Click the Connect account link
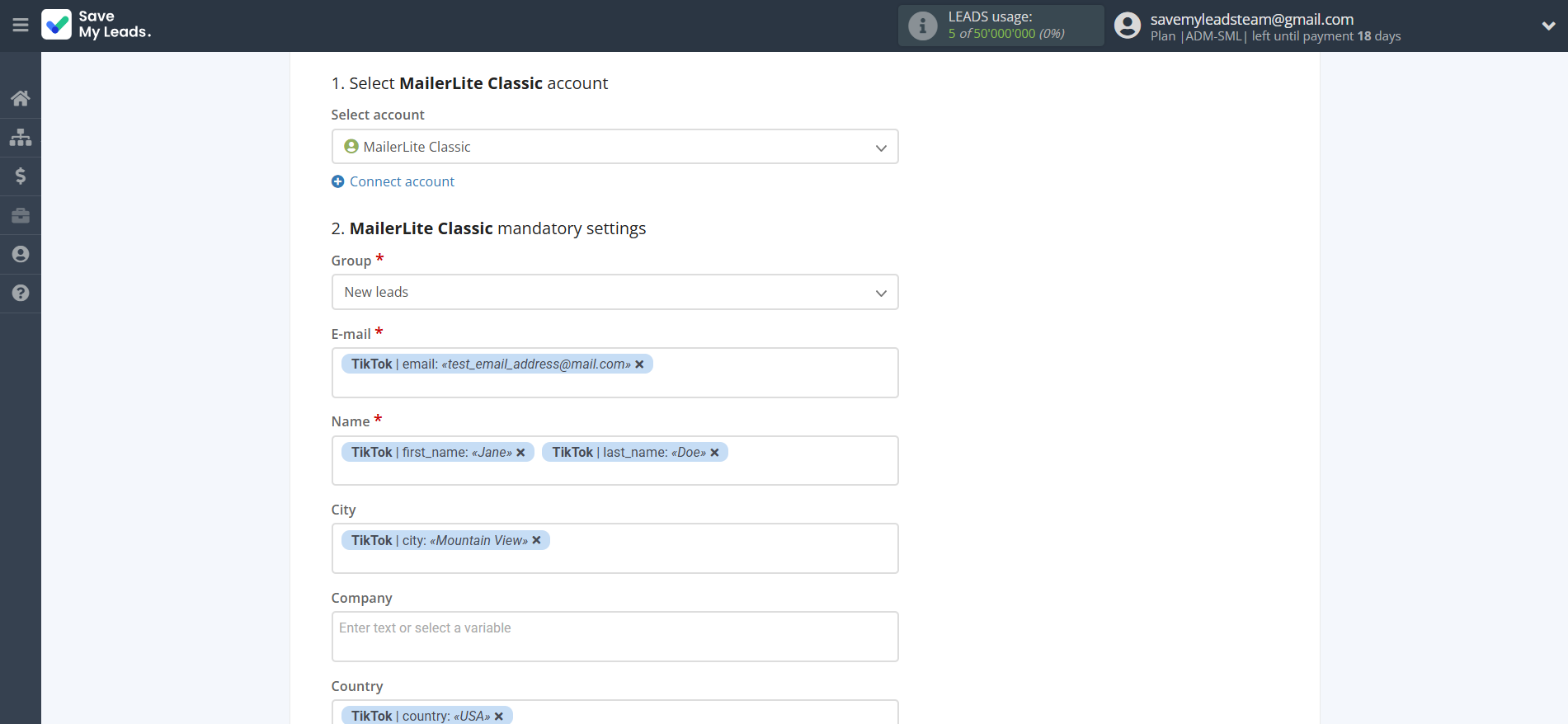 coord(402,181)
